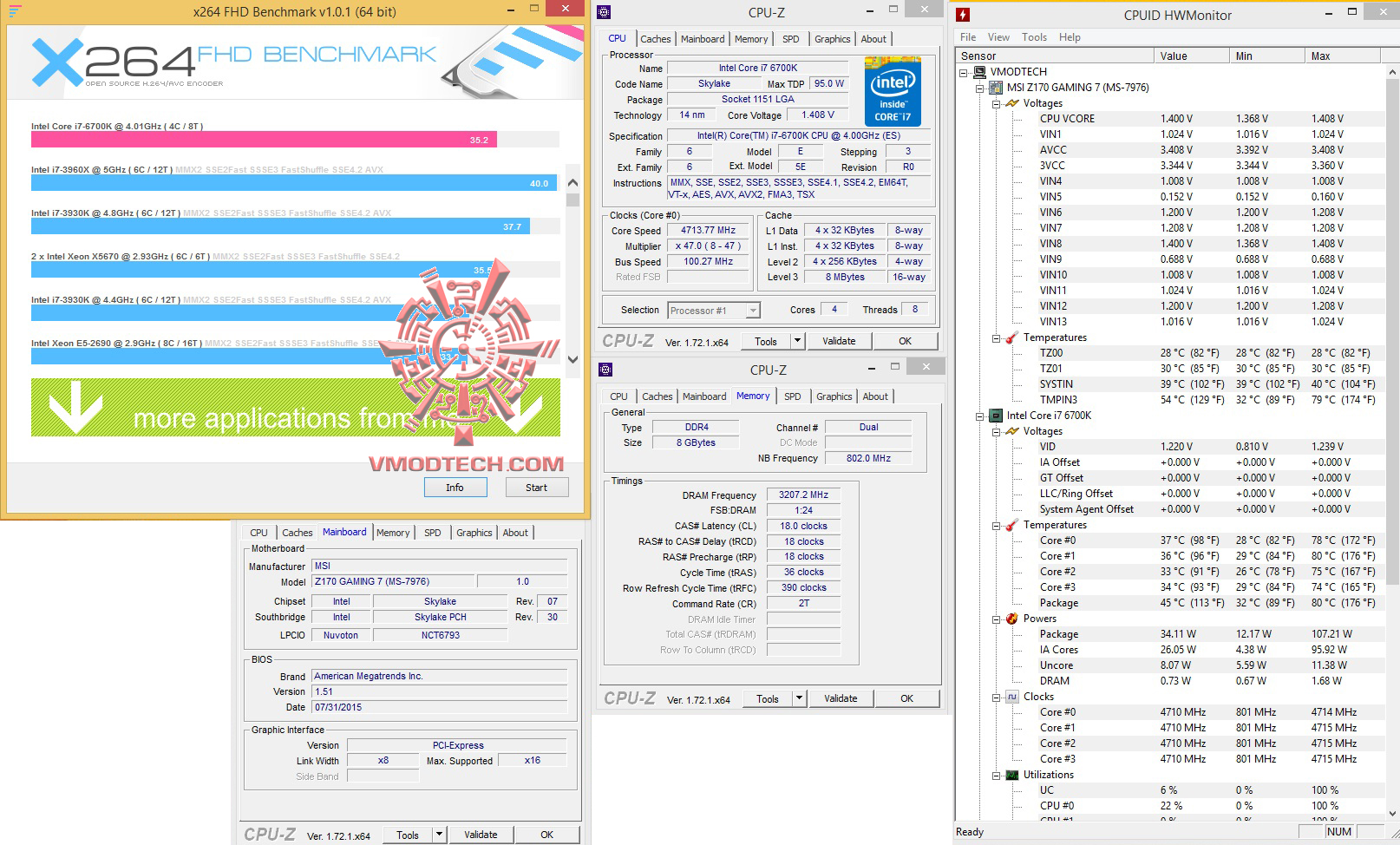Click the Sensor column header in HWMonitor
The image size is (1400, 845).
[1055, 56]
